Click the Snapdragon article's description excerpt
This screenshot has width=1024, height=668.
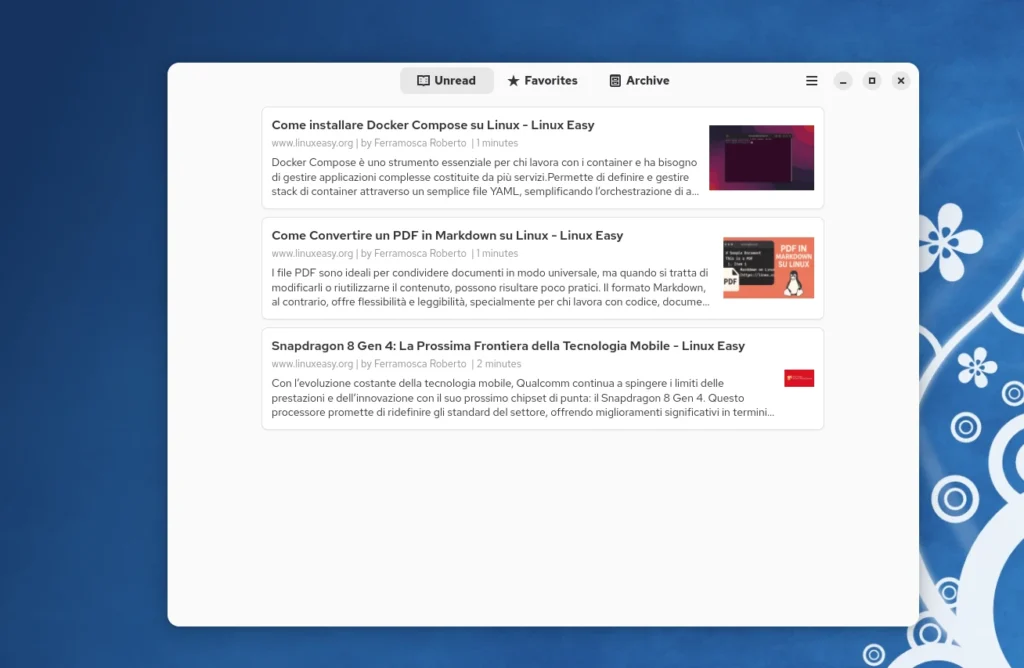click(x=520, y=397)
